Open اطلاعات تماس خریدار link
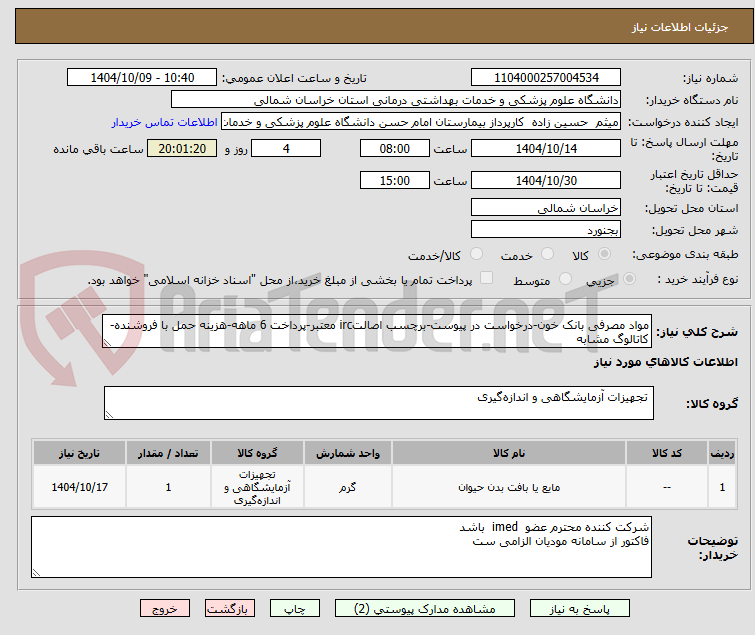Viewport: 755px width, 635px height. (165, 122)
